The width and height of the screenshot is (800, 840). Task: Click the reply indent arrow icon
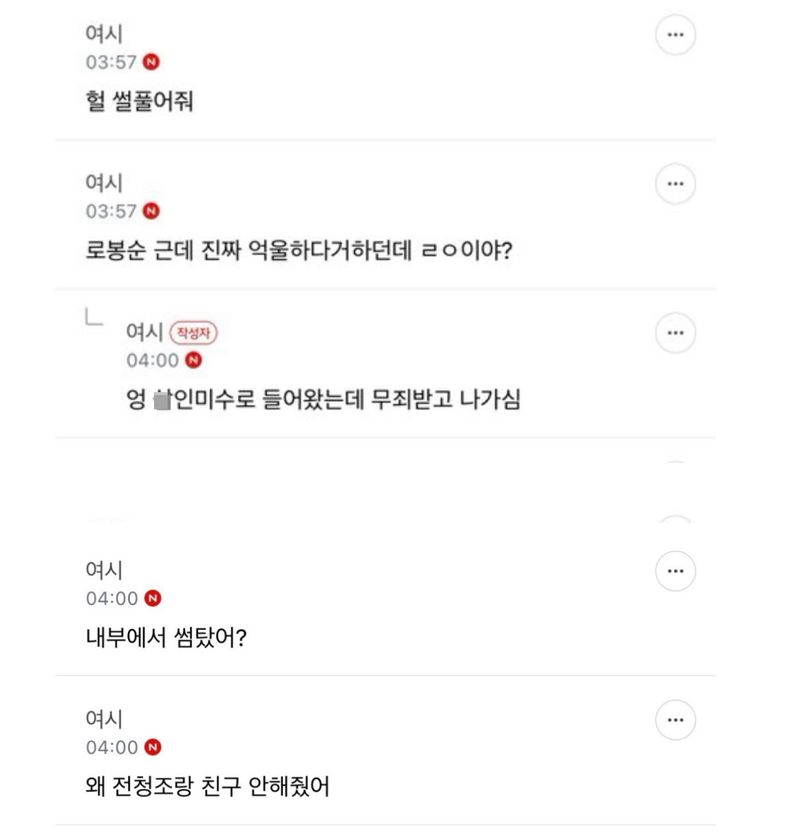[92, 319]
